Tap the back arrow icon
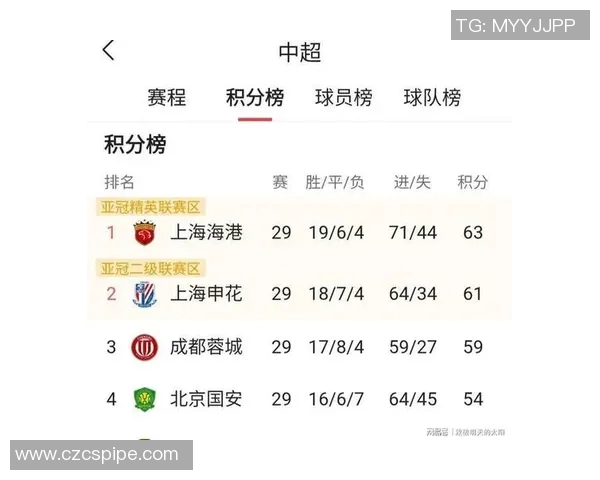600x480 pixels. [109, 51]
